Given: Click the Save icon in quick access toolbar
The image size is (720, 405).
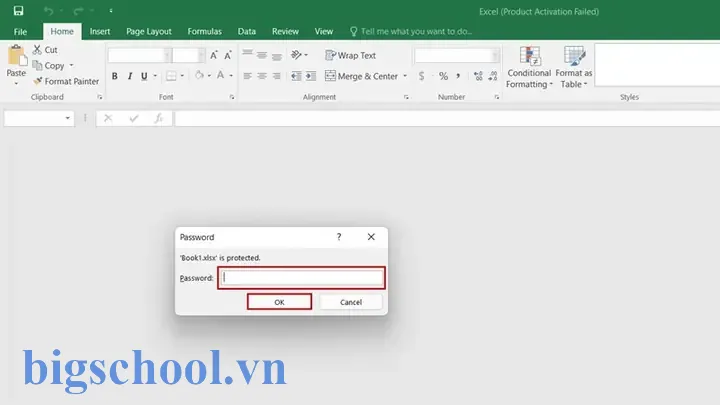Looking at the screenshot, I should click(18, 11).
